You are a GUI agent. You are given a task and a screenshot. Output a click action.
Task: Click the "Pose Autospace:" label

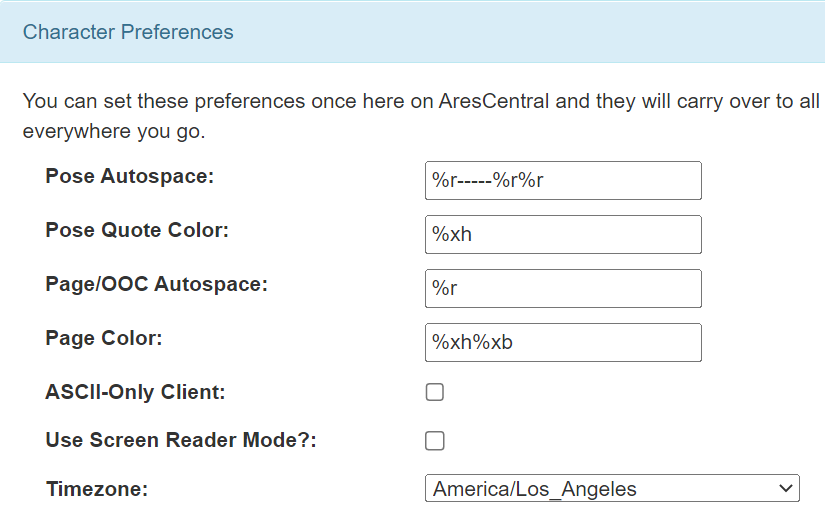coord(130,177)
